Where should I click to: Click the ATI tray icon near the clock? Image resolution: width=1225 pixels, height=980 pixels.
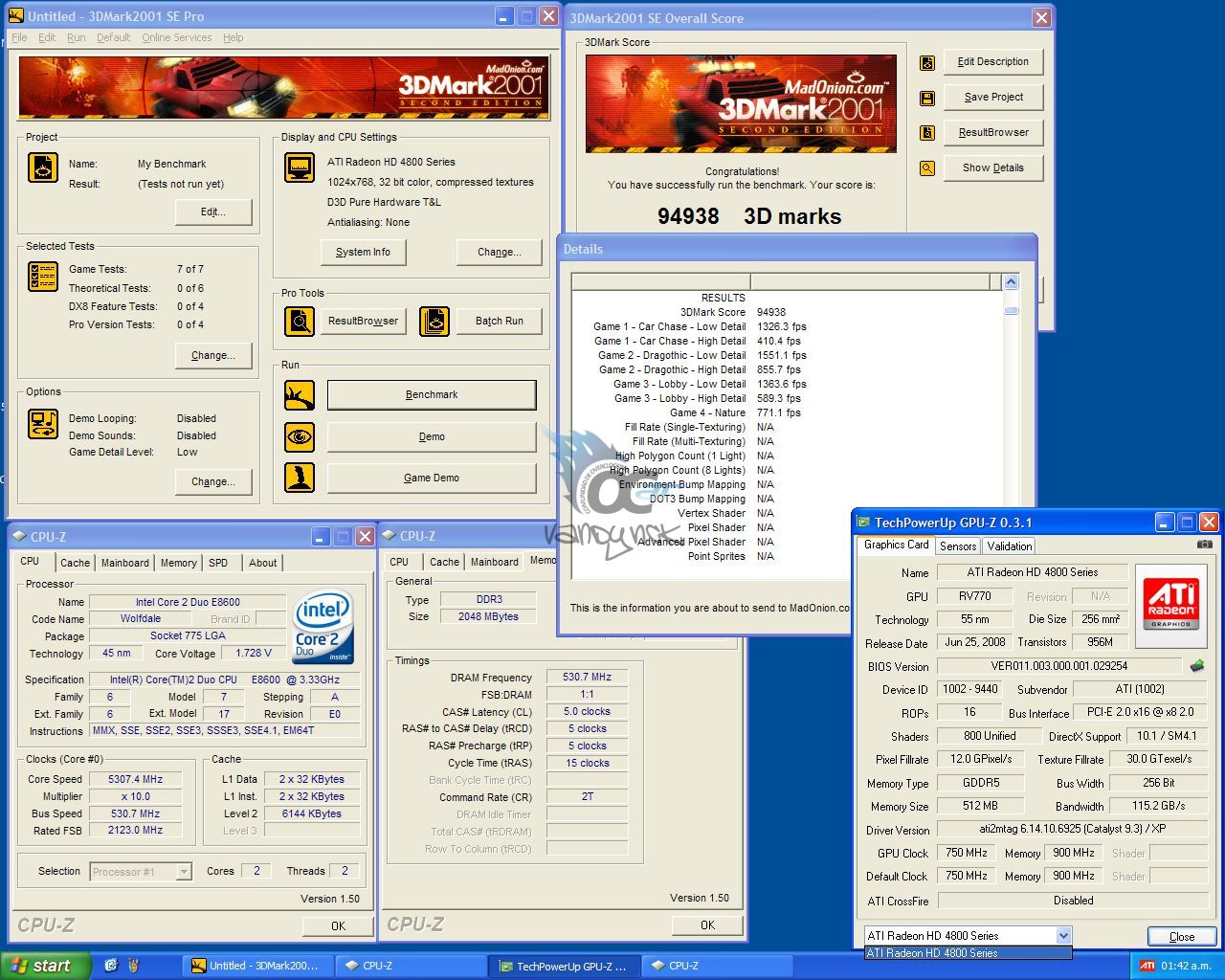[x=1147, y=966]
